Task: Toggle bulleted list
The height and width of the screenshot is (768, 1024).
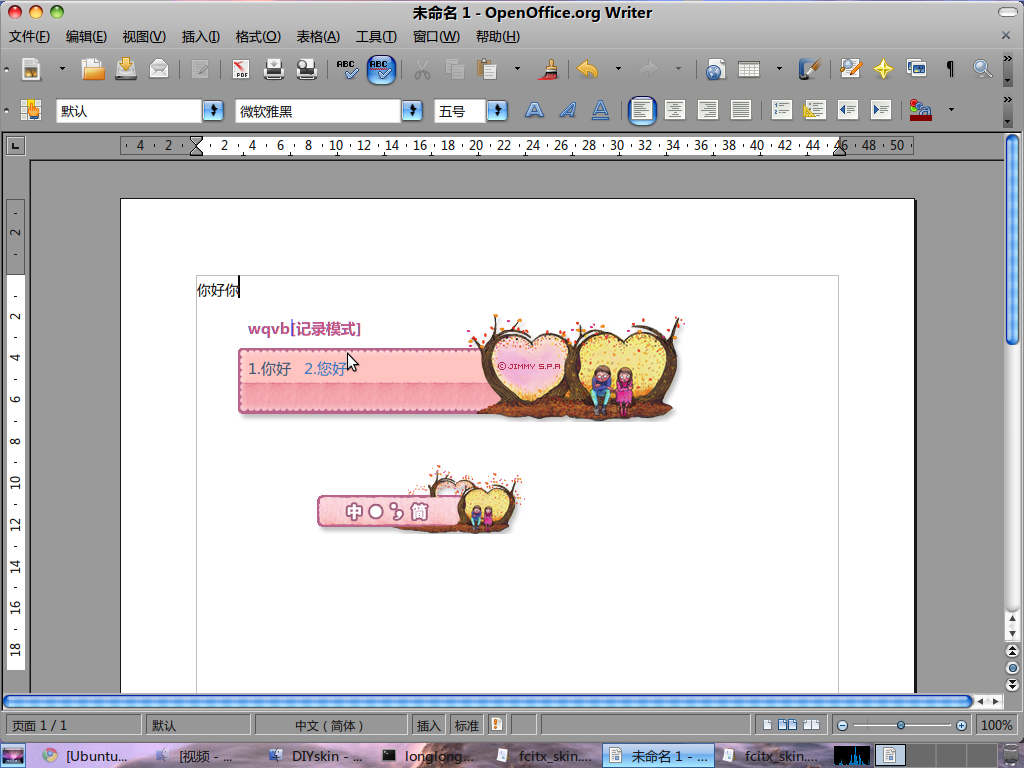Action: pos(814,110)
